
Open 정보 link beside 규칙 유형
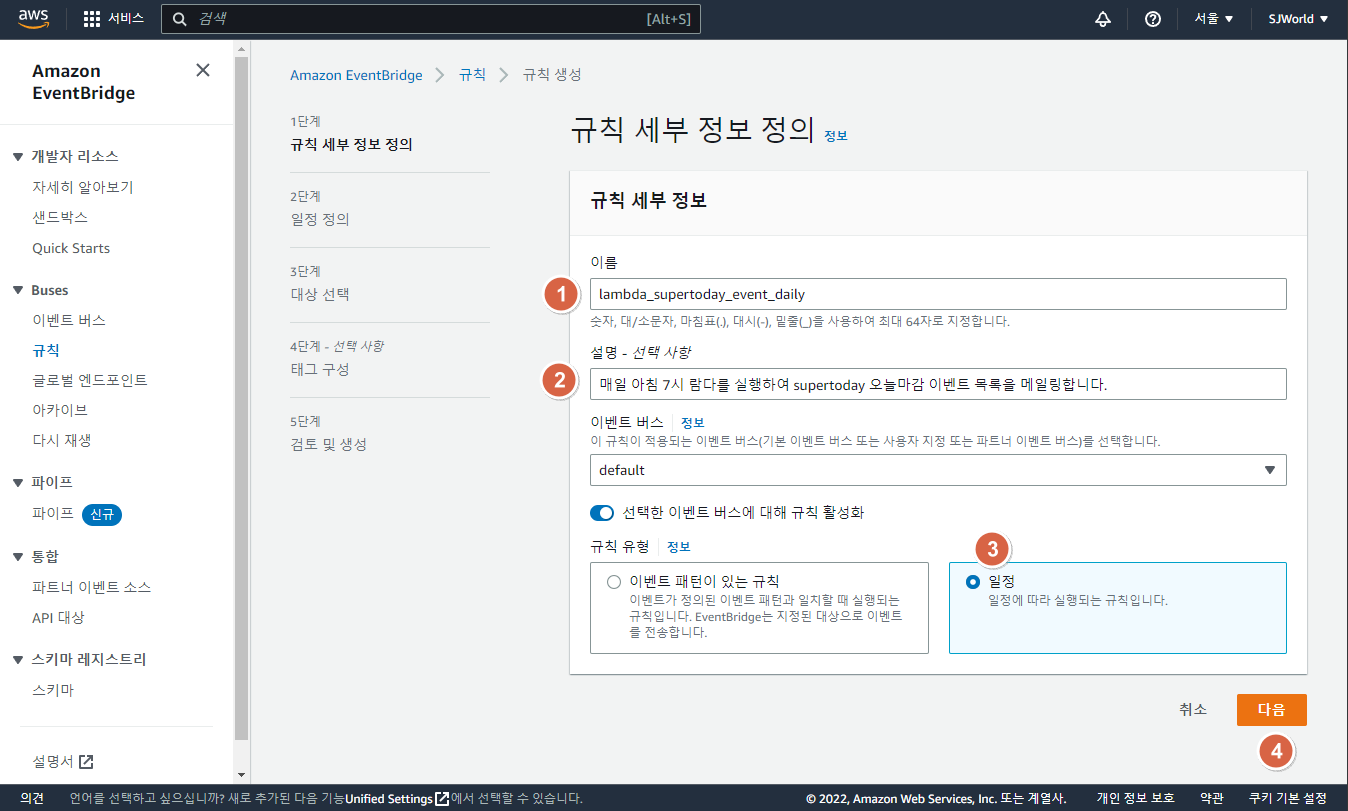[679, 547]
